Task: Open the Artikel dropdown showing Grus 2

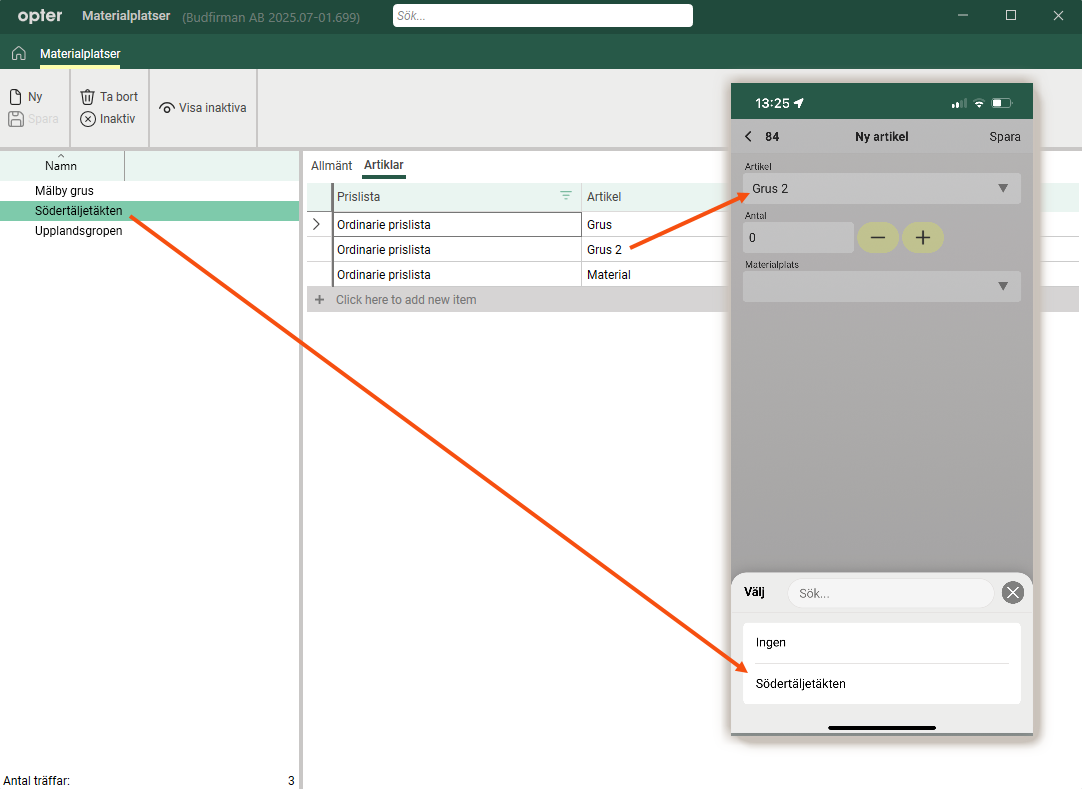Action: 881,189
